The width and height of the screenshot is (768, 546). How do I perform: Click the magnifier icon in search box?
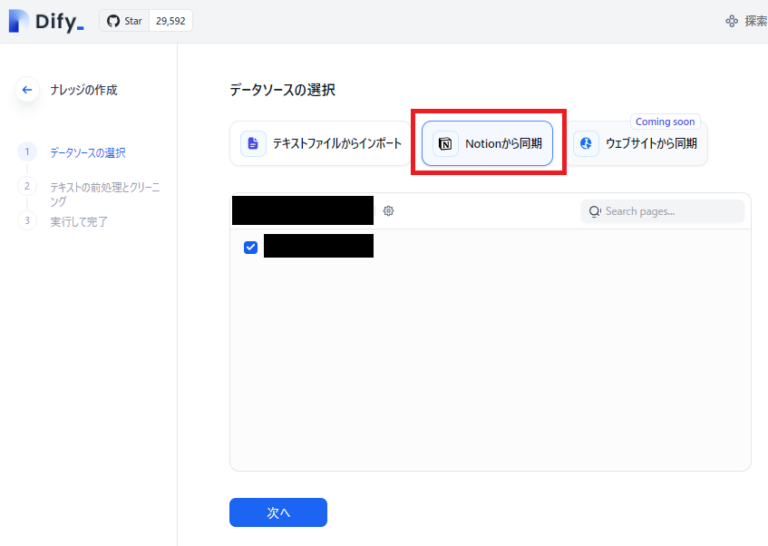595,211
